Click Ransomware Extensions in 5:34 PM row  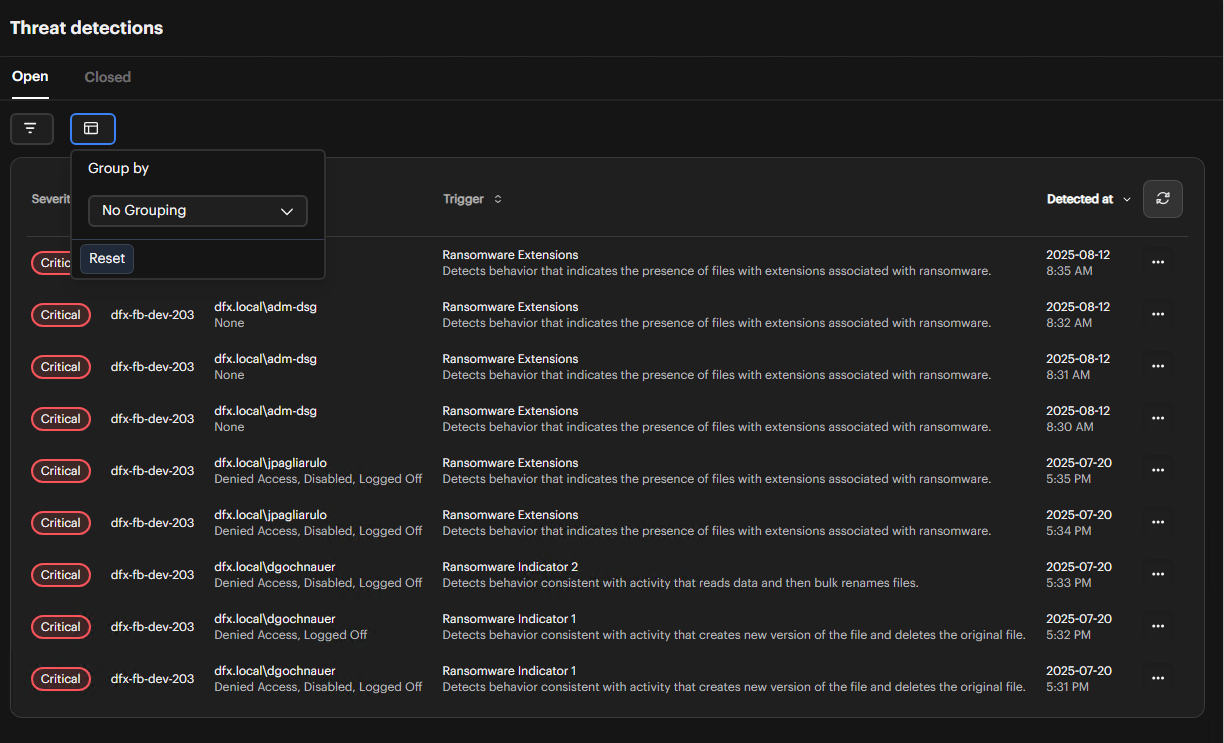510,515
